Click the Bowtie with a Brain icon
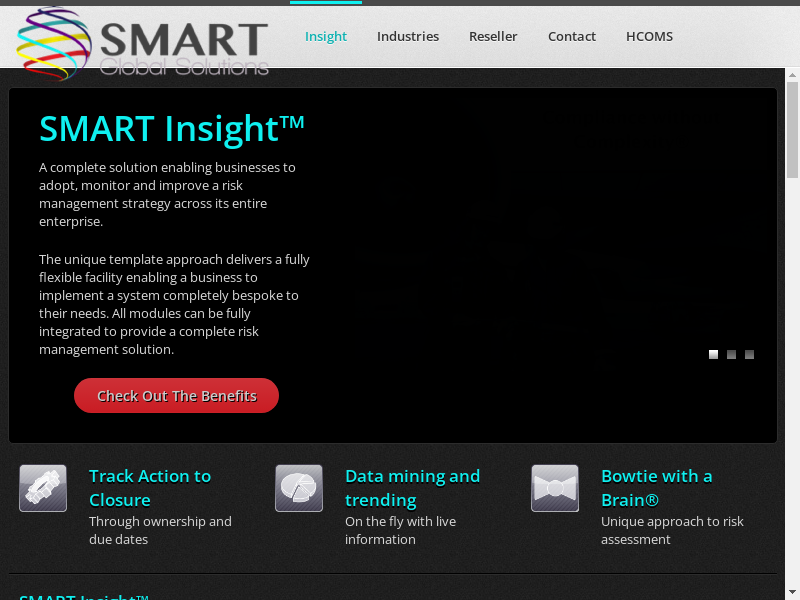Image resolution: width=800 pixels, height=600 pixels. coord(555,488)
